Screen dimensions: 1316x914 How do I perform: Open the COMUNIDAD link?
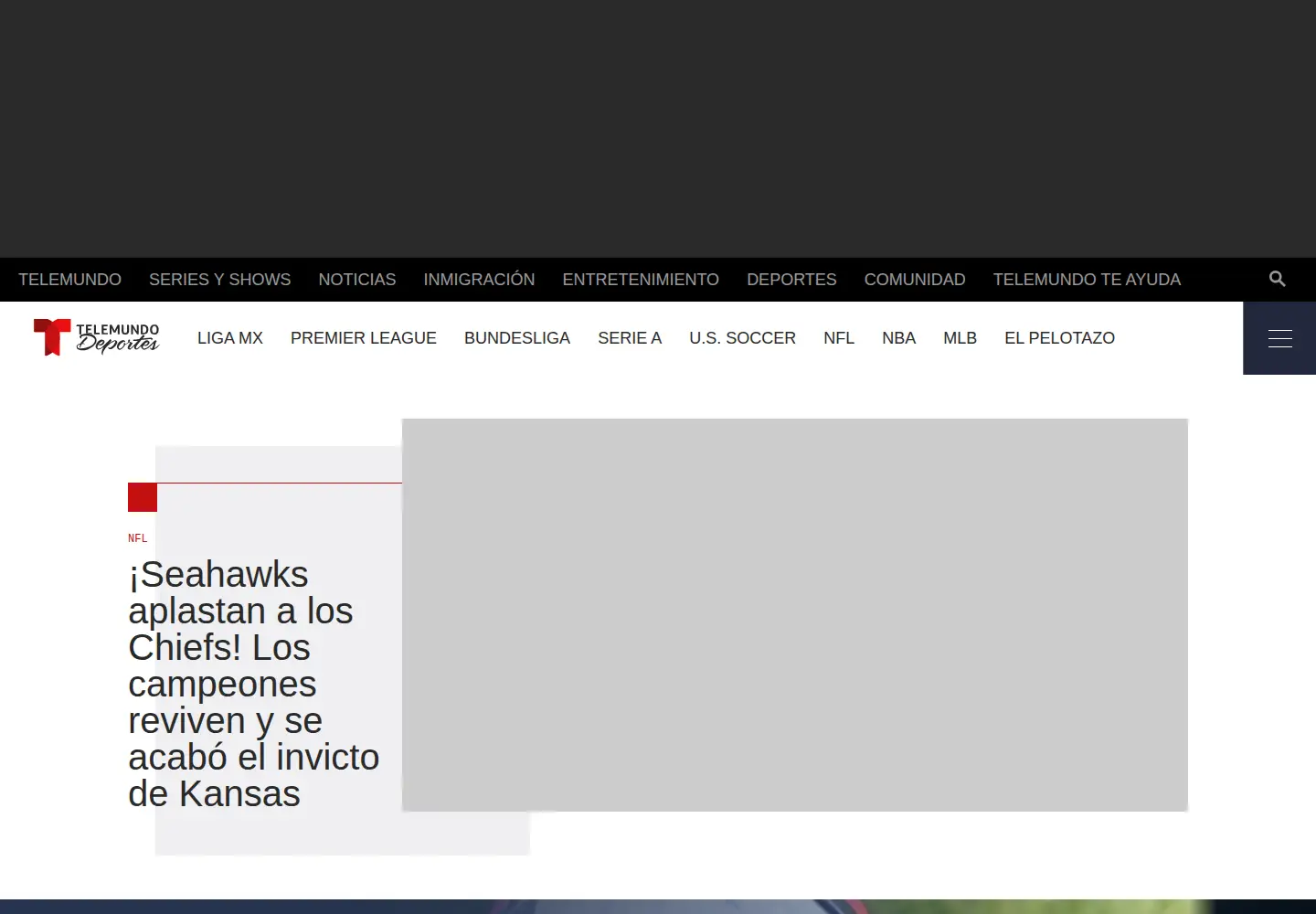[915, 280]
